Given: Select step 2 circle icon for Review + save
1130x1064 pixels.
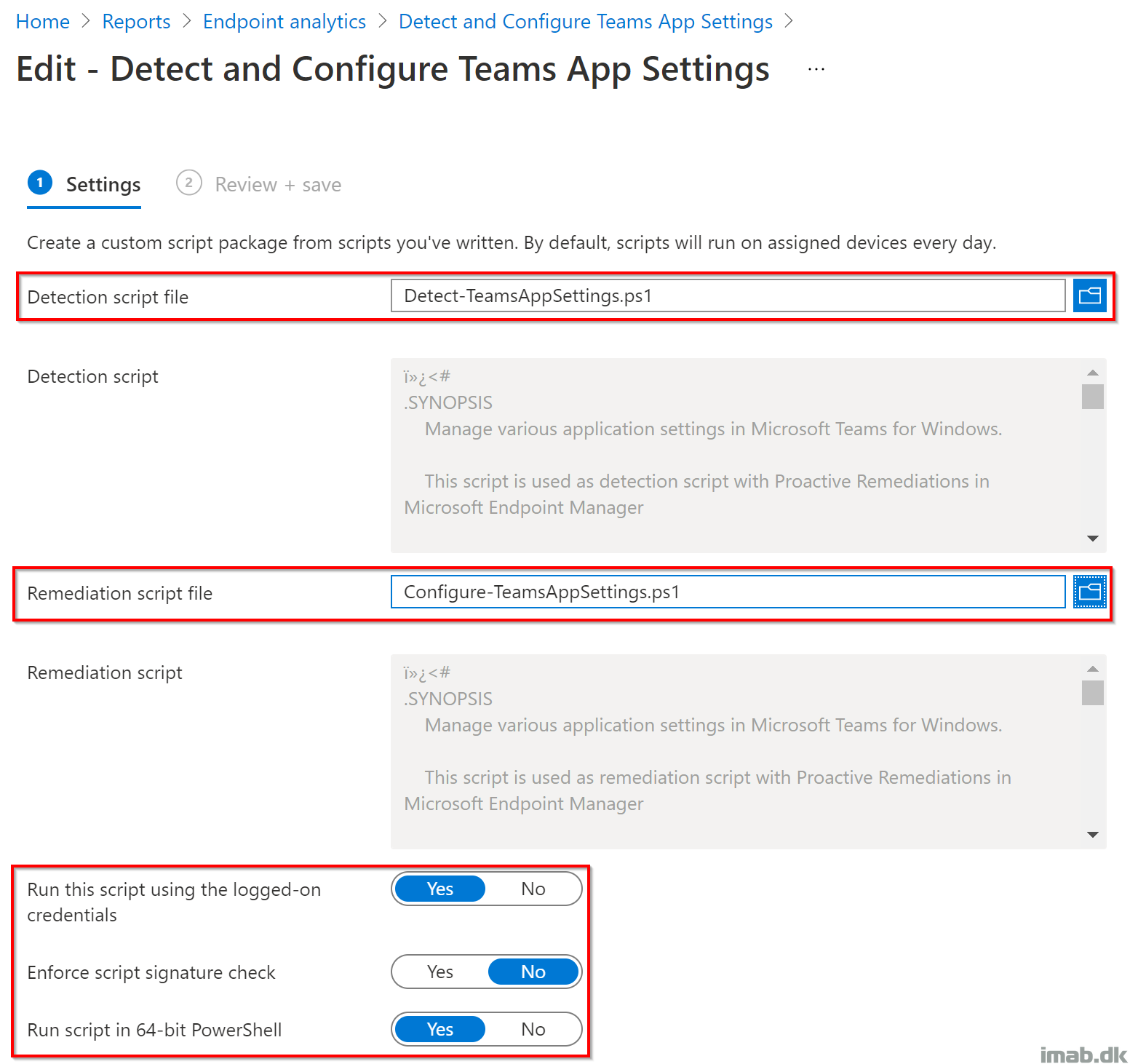Looking at the screenshot, I should 189,183.
